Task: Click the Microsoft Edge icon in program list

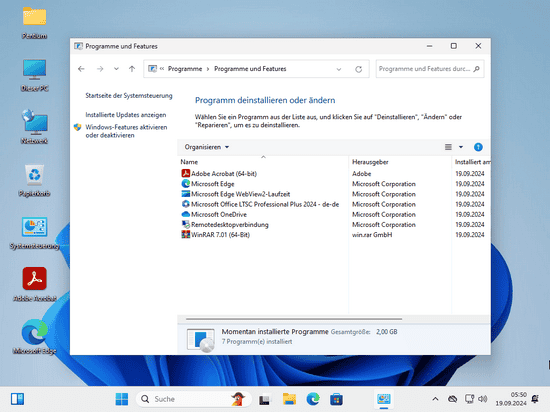Action: pyautogui.click(x=186, y=183)
